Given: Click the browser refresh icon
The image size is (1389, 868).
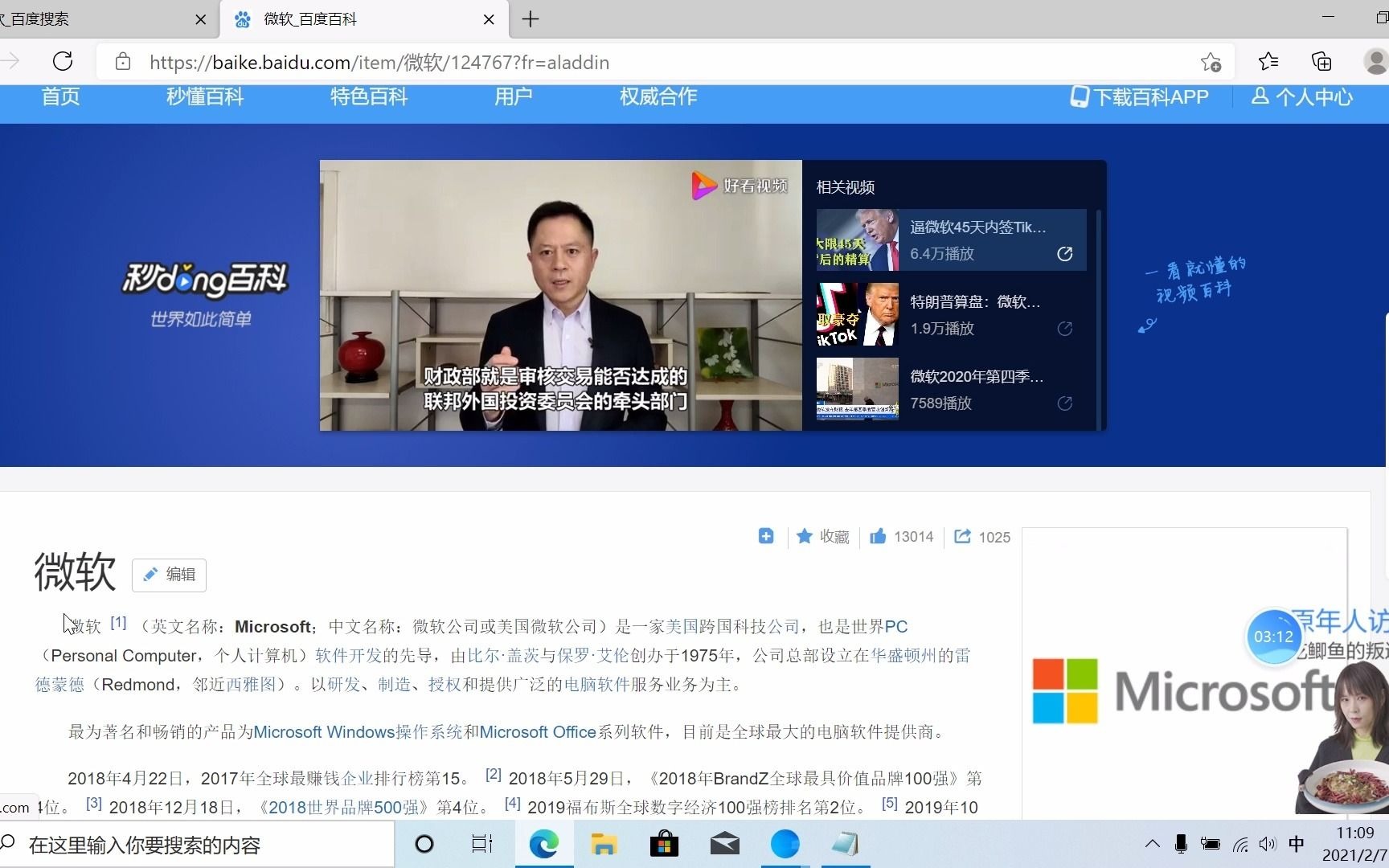Looking at the screenshot, I should [x=63, y=62].
